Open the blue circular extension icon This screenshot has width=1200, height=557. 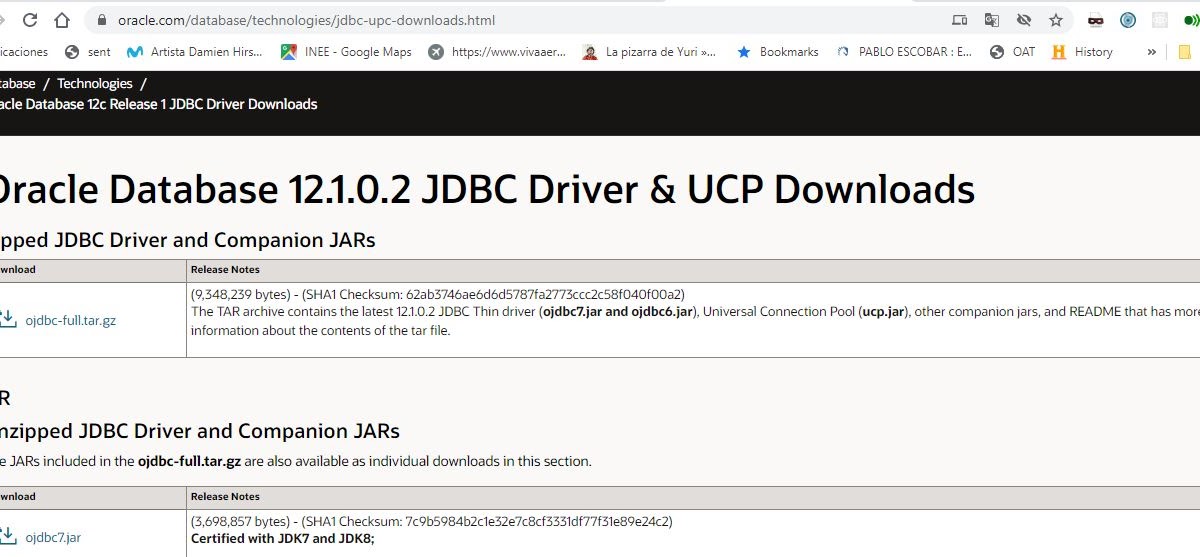pos(1128,20)
